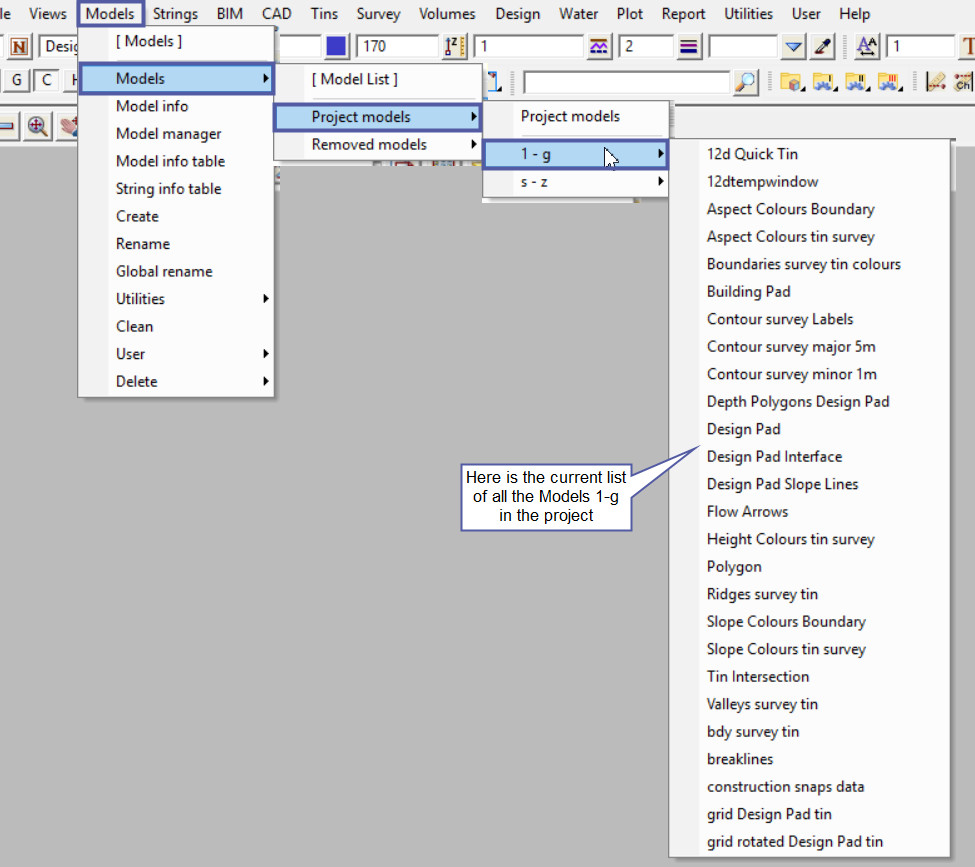Click the N name icon in toolbar
975x867 pixels.
(20, 47)
